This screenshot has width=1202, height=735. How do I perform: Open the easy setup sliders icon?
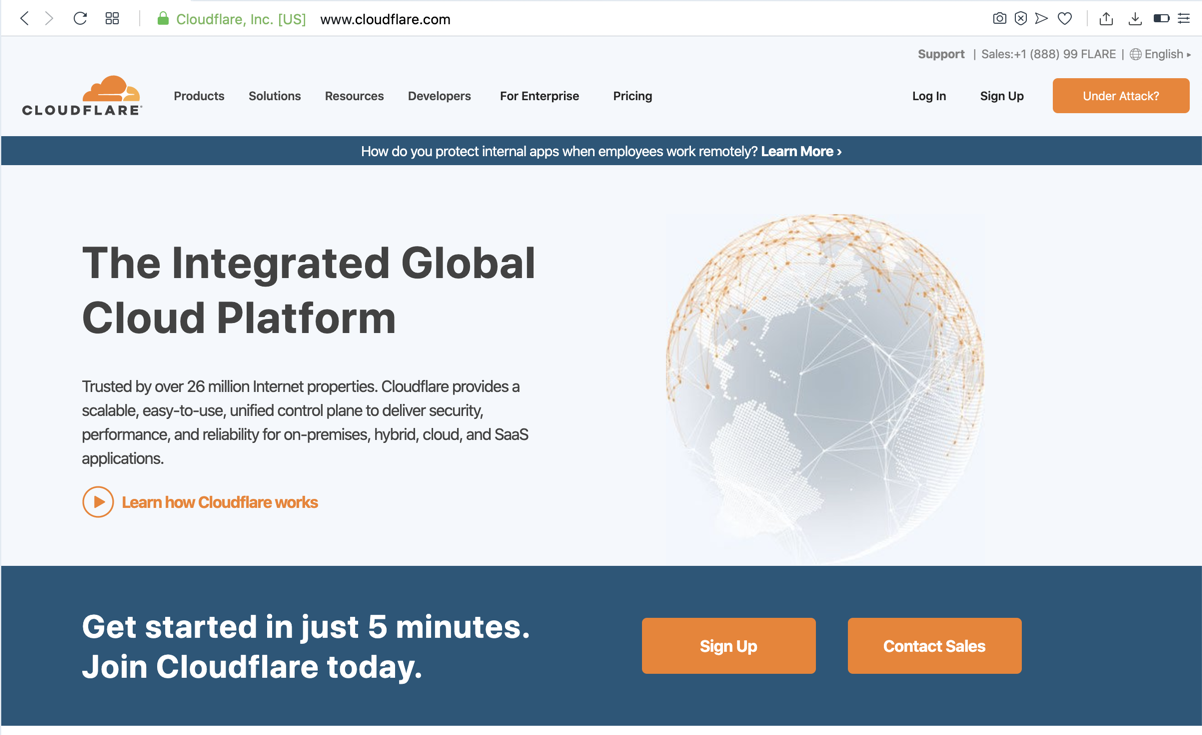1184,18
